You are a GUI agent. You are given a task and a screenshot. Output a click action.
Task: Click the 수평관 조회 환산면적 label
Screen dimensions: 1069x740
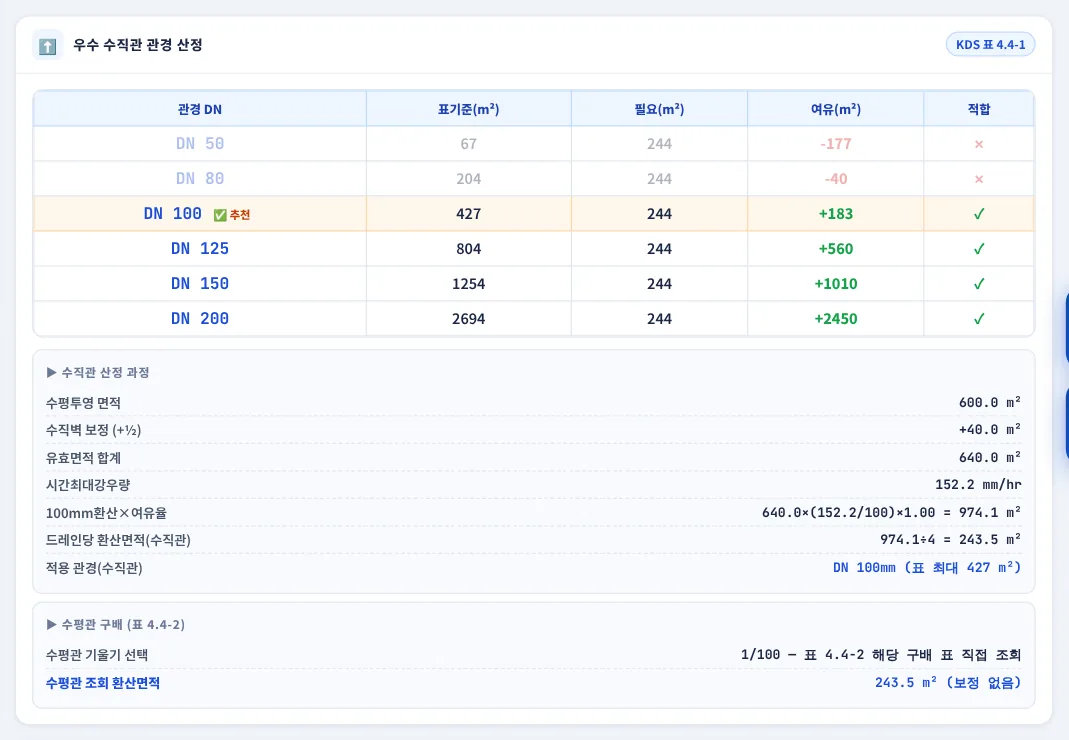click(103, 683)
